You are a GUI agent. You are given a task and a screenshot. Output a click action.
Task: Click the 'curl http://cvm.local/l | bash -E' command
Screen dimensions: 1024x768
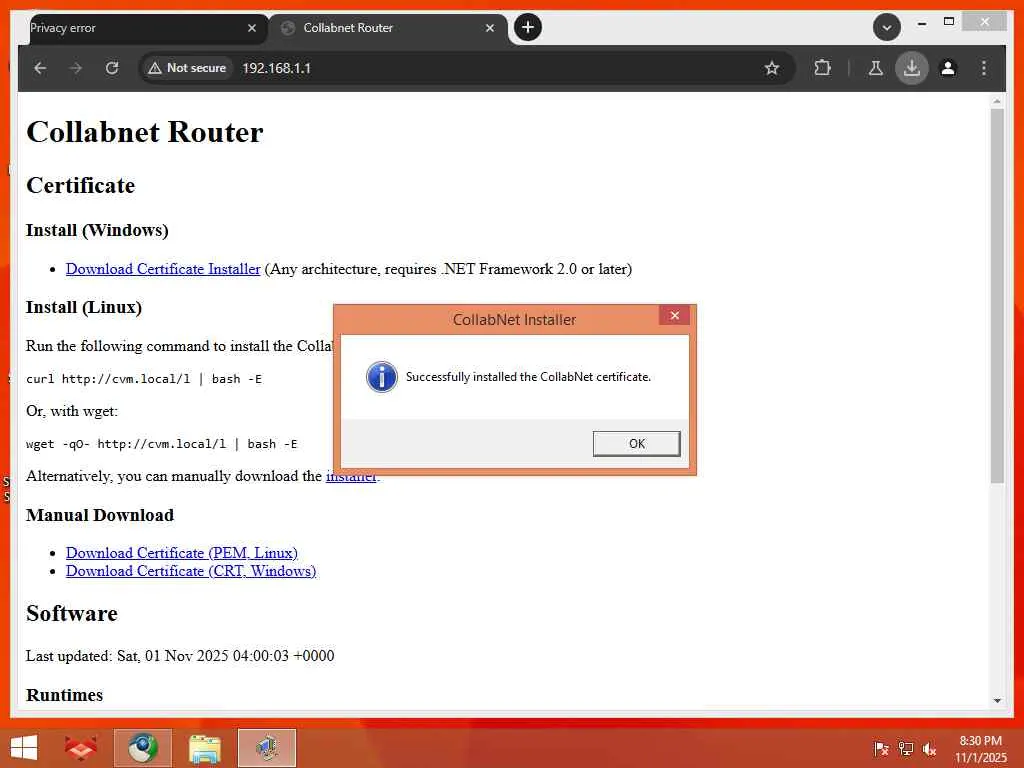[x=144, y=379]
